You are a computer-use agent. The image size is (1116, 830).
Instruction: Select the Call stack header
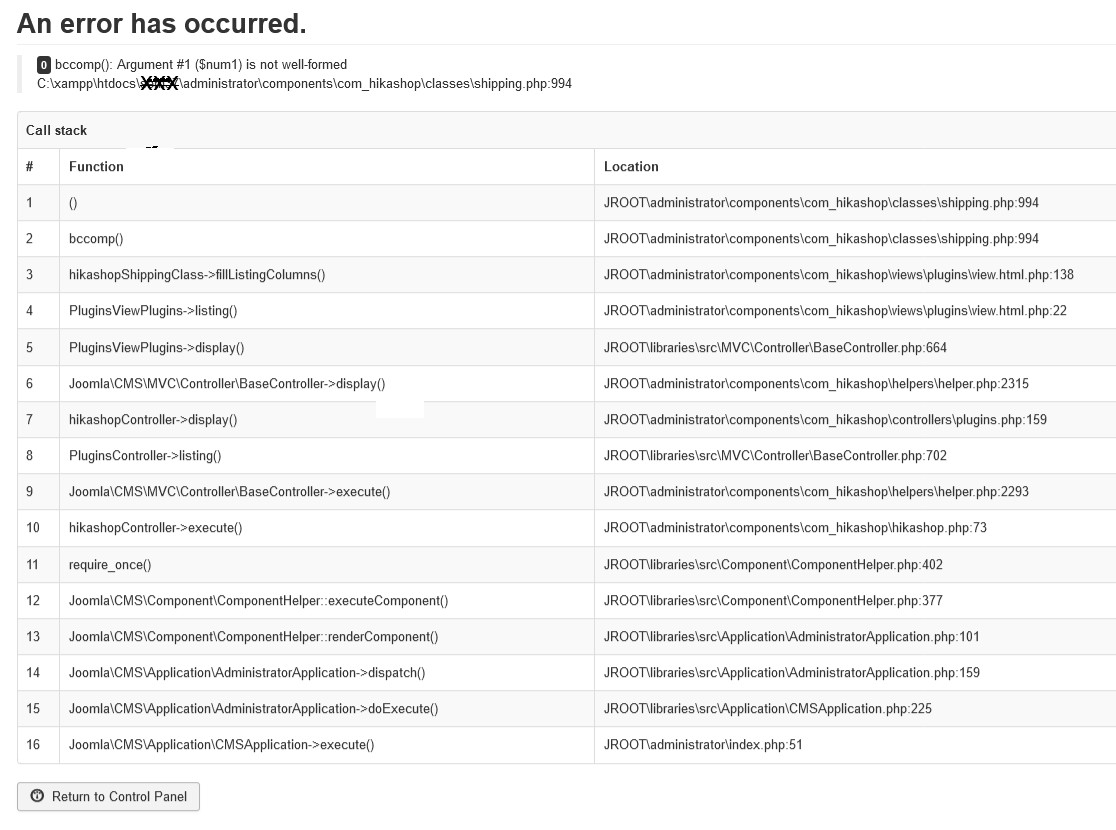56,130
